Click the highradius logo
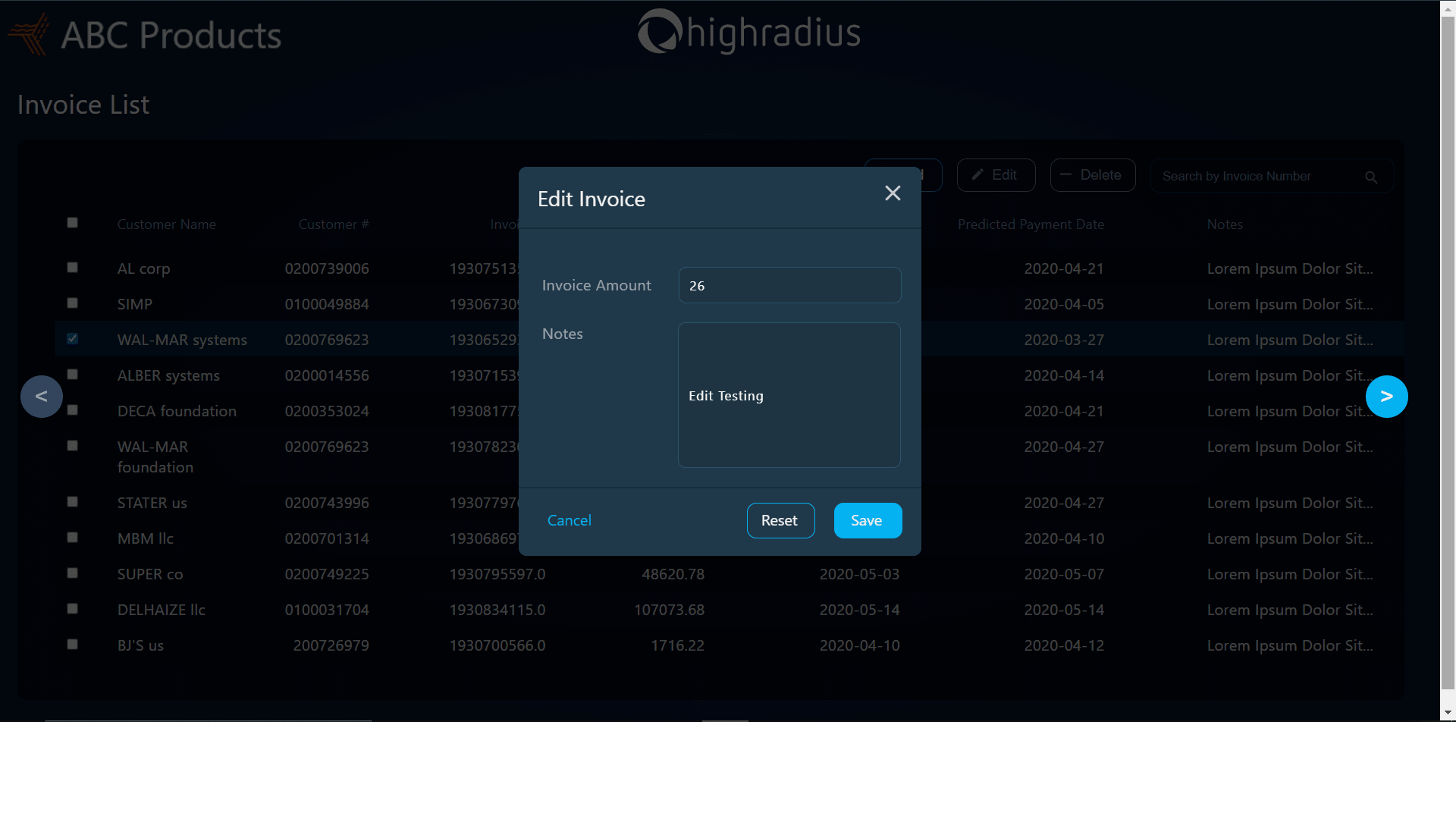Screen dimensions: 1456x819 [x=748, y=33]
